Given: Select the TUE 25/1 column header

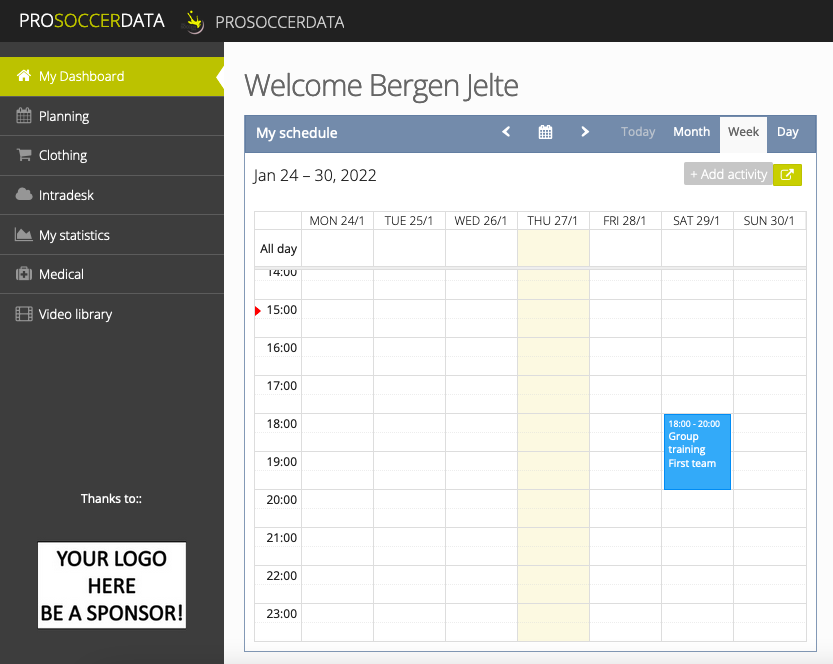Looking at the screenshot, I should (409, 221).
